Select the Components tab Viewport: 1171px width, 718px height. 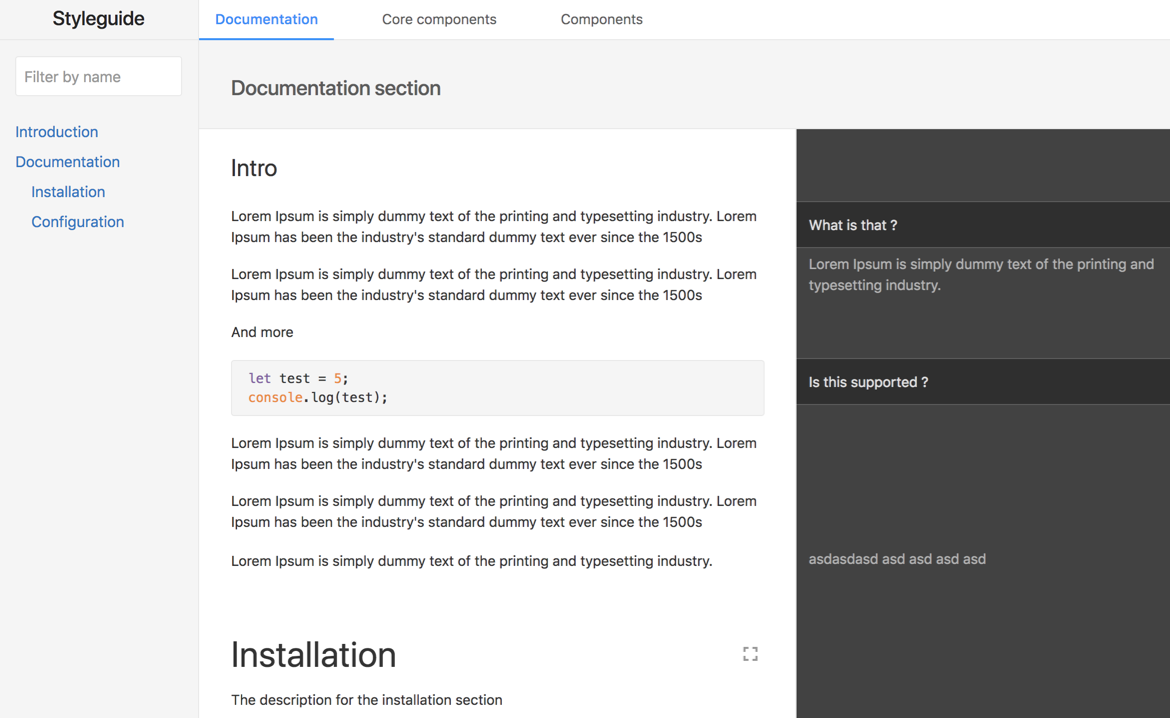601,19
